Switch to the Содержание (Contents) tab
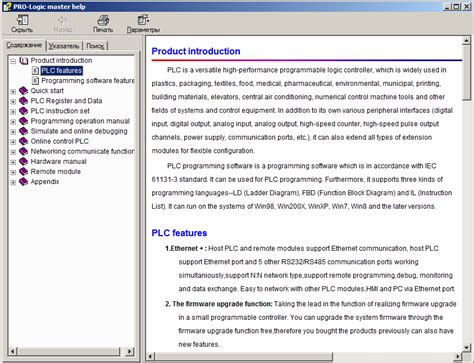 click(24, 45)
